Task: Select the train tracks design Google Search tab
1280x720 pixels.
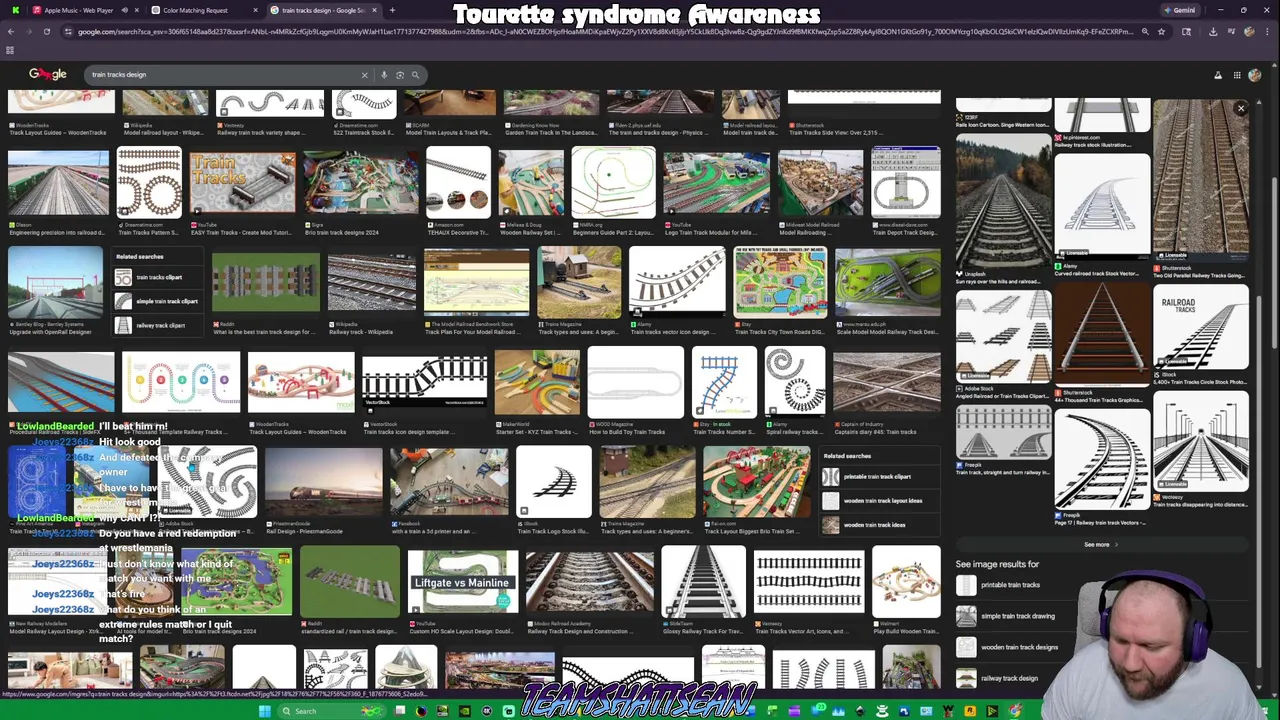Action: click(322, 10)
